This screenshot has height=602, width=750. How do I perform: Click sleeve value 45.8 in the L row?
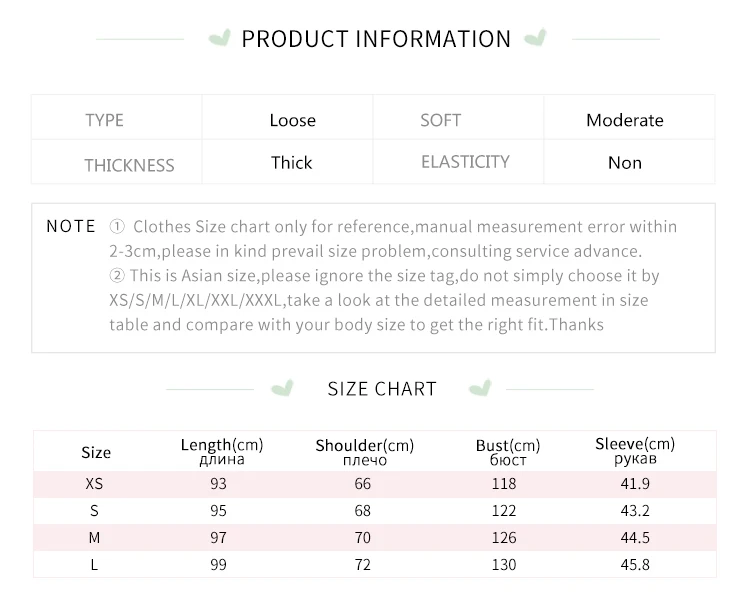[635, 565]
